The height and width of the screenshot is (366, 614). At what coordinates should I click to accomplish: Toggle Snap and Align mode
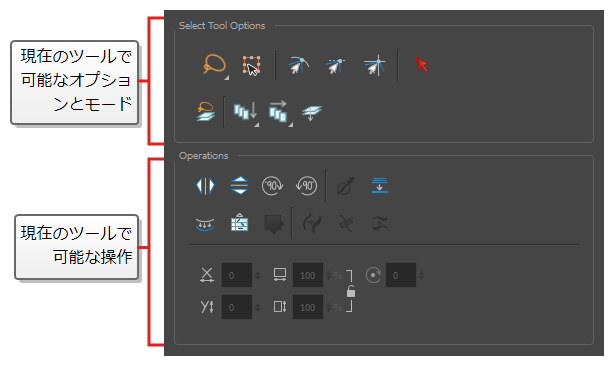tap(336, 66)
